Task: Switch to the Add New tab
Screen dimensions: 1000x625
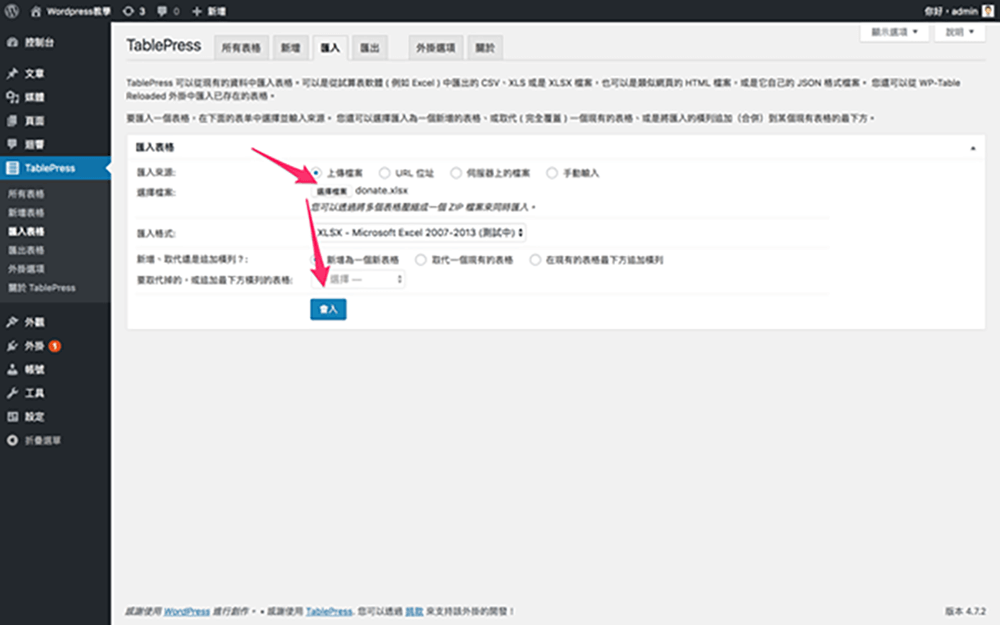Action: 290,48
